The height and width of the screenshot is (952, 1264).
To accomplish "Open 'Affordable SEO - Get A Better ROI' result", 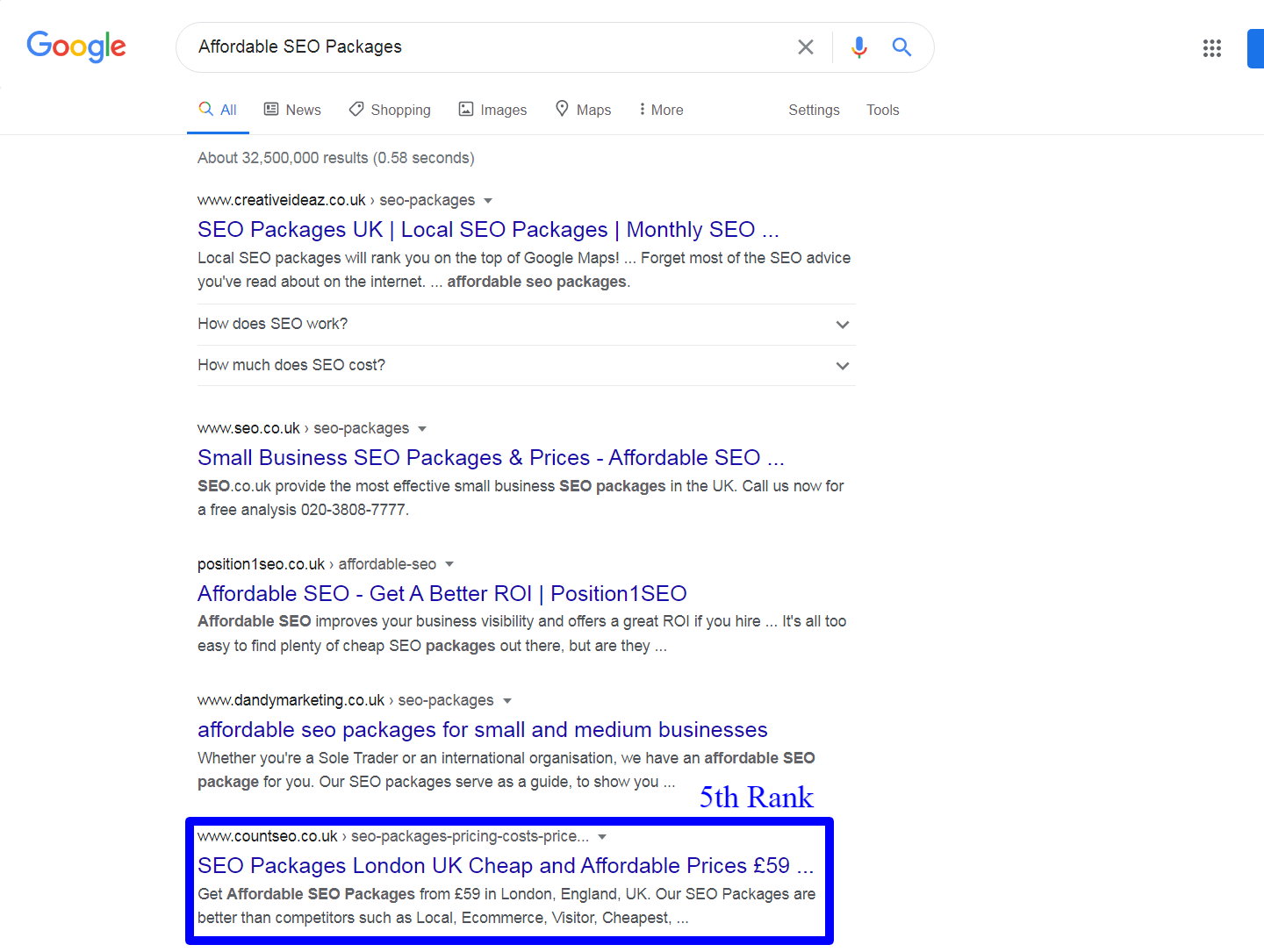I will pyautogui.click(x=442, y=593).
